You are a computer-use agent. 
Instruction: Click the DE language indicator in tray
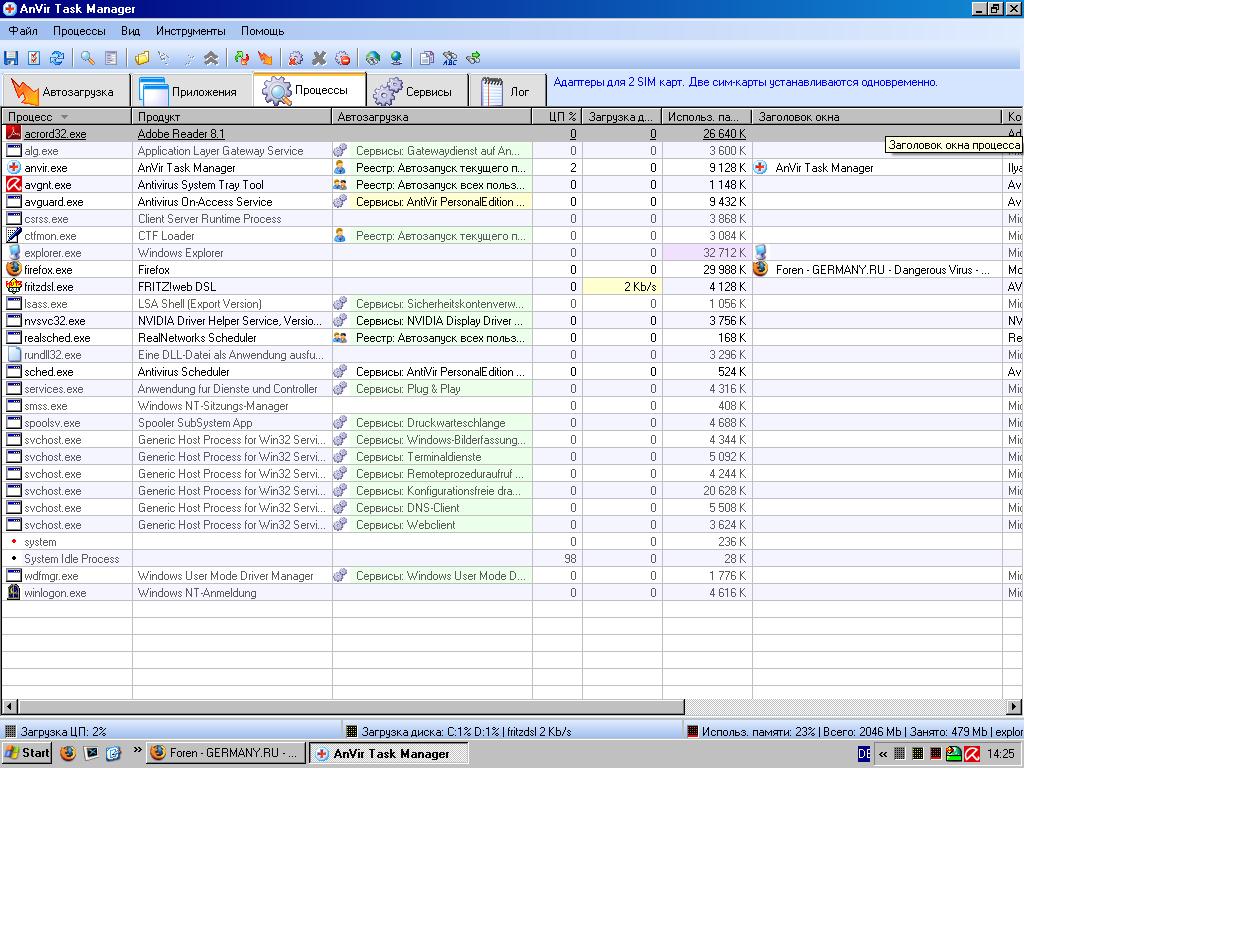[x=864, y=754]
